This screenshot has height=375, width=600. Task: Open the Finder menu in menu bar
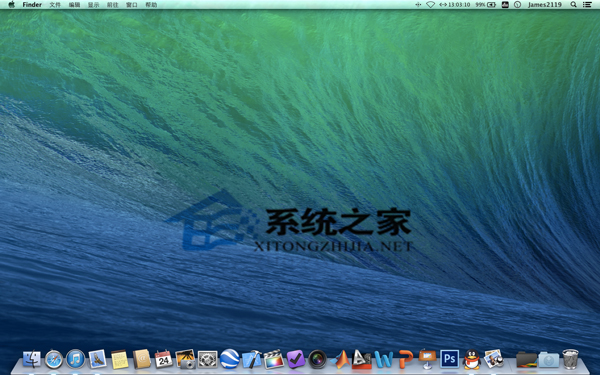32,5
